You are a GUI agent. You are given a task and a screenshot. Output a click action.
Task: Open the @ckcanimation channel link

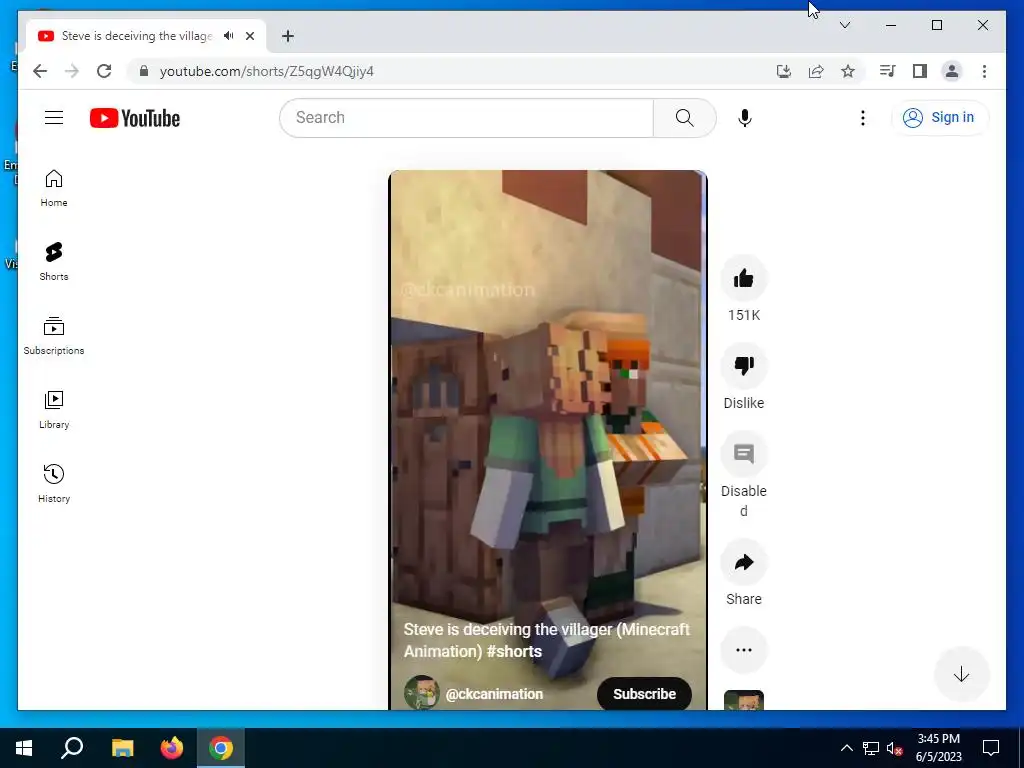[494, 694]
